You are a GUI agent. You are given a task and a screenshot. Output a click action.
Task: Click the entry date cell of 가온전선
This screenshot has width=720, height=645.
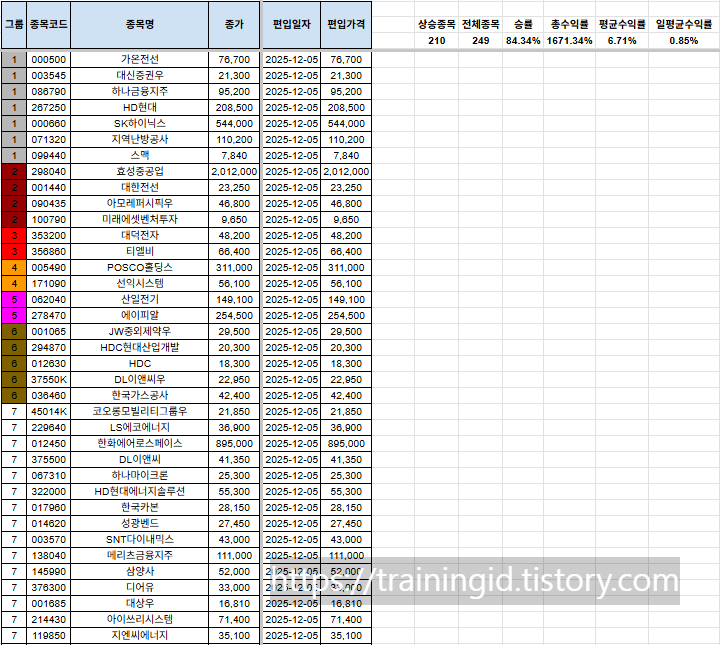point(292,60)
